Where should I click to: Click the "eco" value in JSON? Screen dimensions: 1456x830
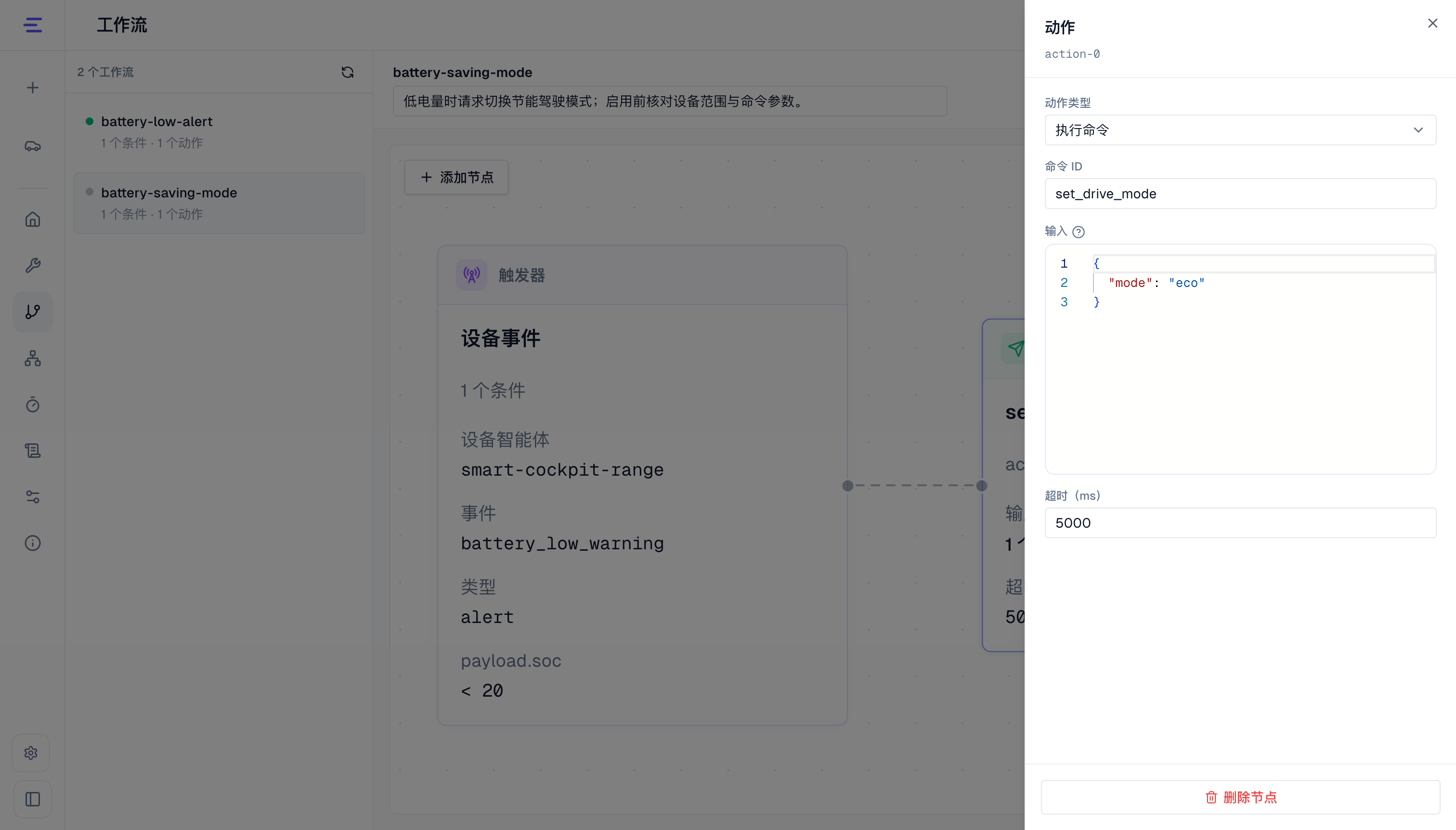coord(1187,283)
